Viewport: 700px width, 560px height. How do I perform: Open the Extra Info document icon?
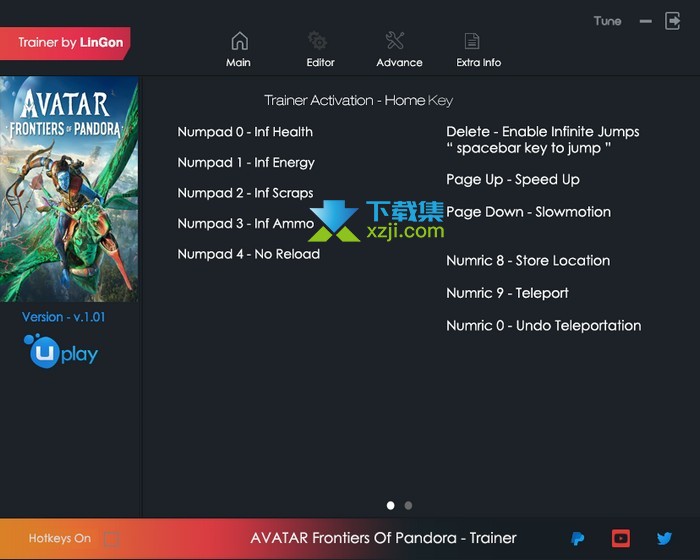tap(472, 41)
